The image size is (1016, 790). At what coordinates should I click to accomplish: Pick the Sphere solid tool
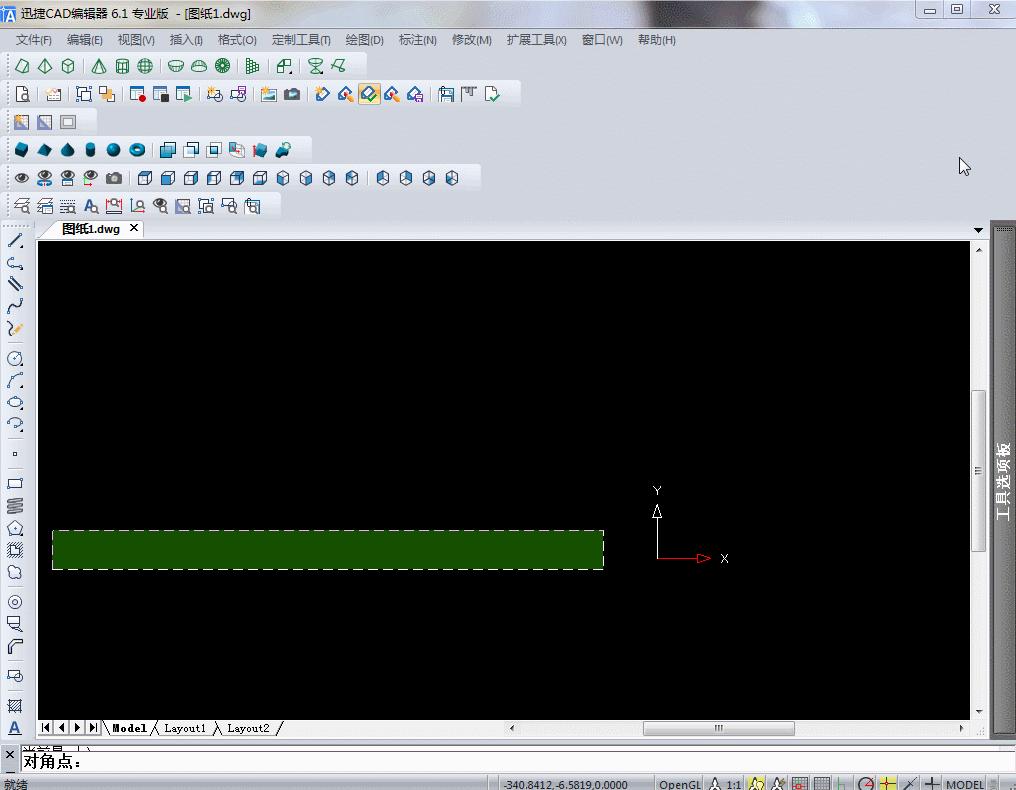coord(112,149)
